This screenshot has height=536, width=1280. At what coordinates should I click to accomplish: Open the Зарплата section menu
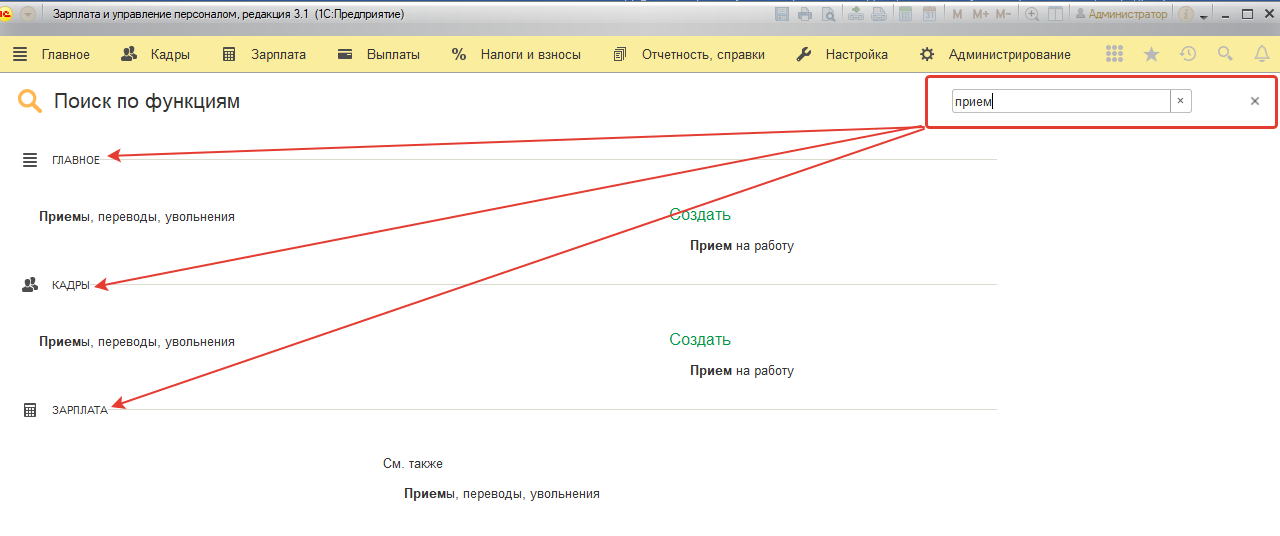(264, 55)
